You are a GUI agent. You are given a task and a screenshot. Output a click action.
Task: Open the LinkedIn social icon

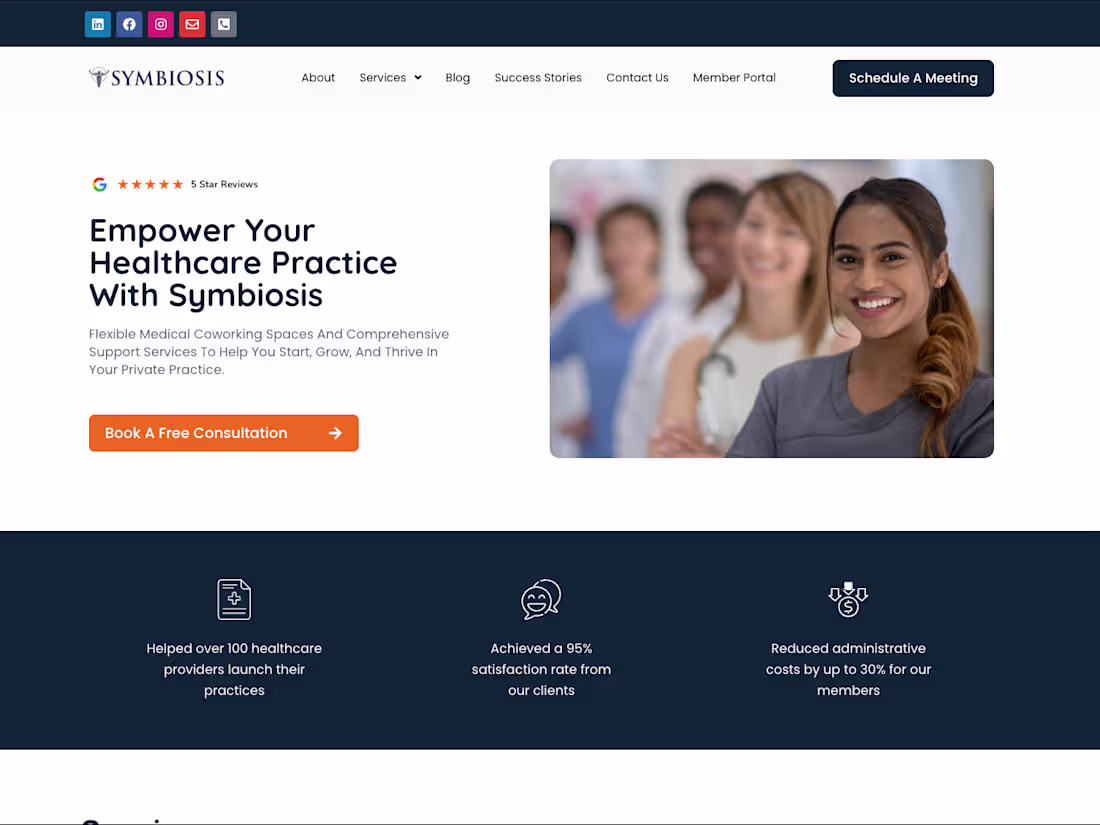click(x=98, y=25)
